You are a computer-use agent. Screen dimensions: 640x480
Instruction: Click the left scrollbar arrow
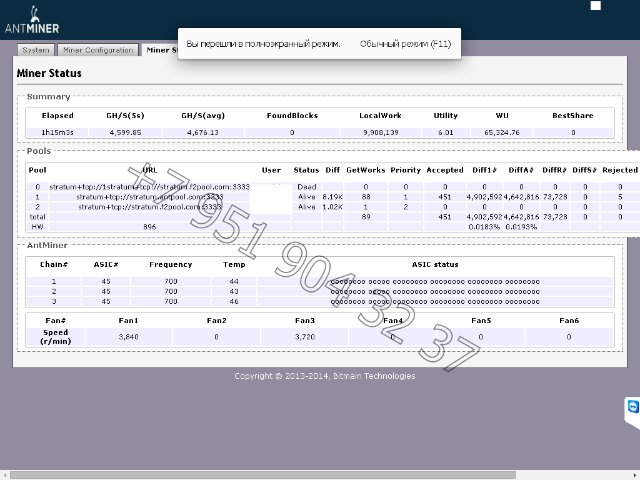click(4, 475)
